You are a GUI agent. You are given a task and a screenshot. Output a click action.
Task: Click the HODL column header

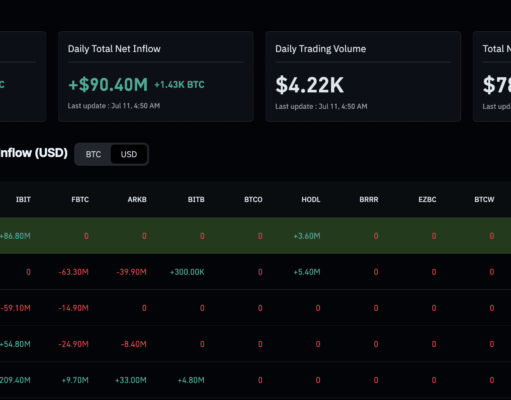(311, 199)
